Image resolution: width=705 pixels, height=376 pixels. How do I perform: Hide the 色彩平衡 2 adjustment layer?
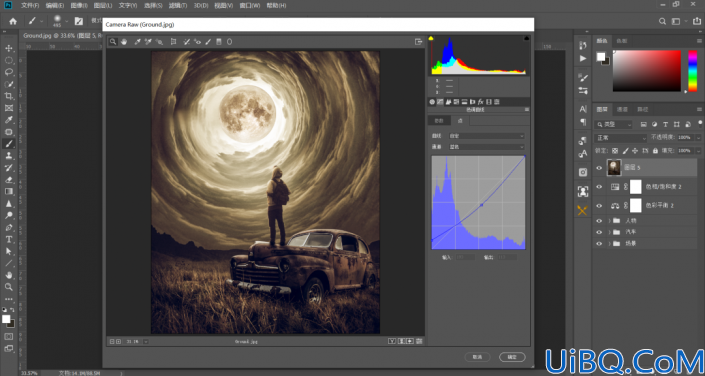pyautogui.click(x=598, y=206)
